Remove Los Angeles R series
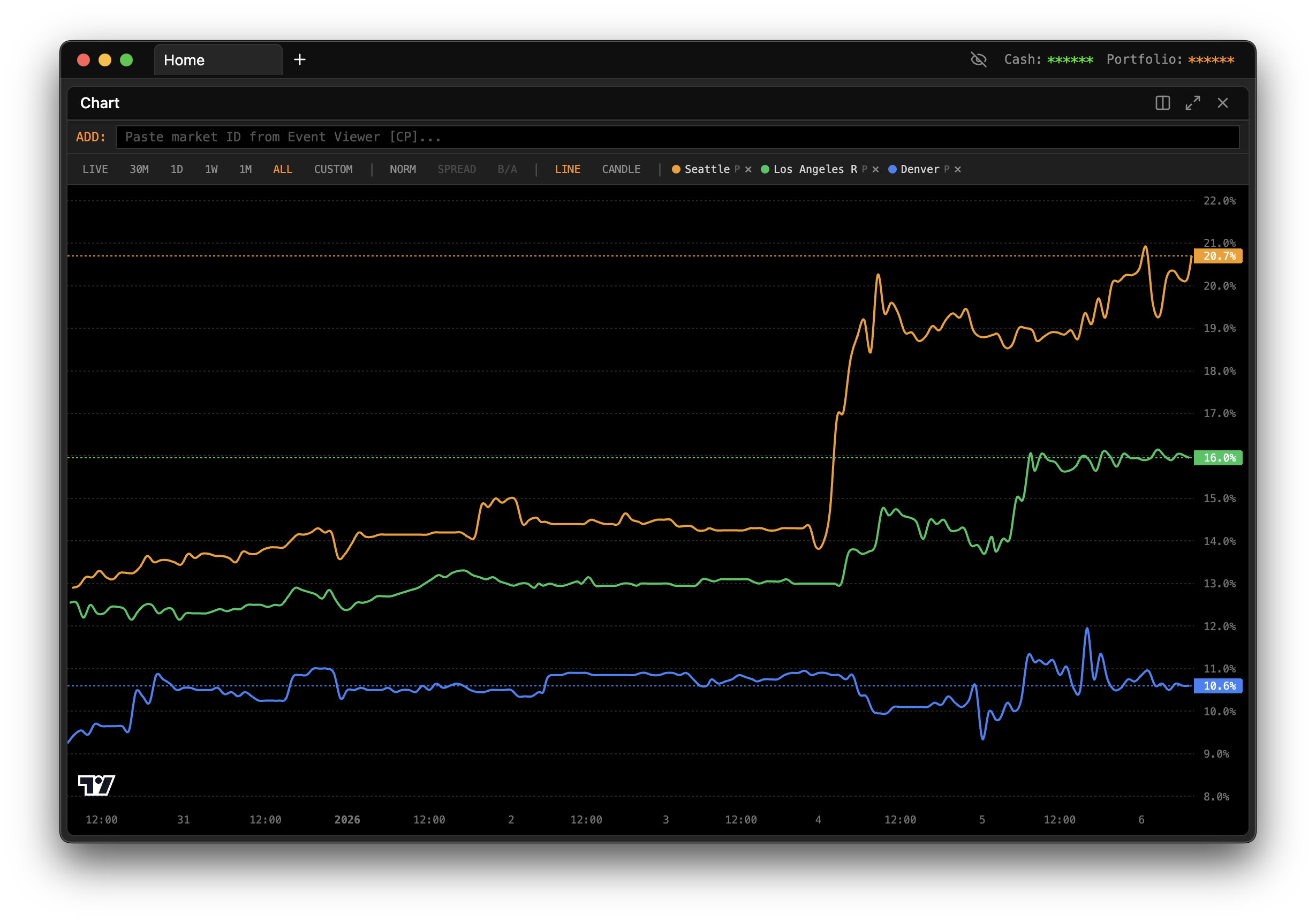The height and width of the screenshot is (922, 1316). coord(875,170)
